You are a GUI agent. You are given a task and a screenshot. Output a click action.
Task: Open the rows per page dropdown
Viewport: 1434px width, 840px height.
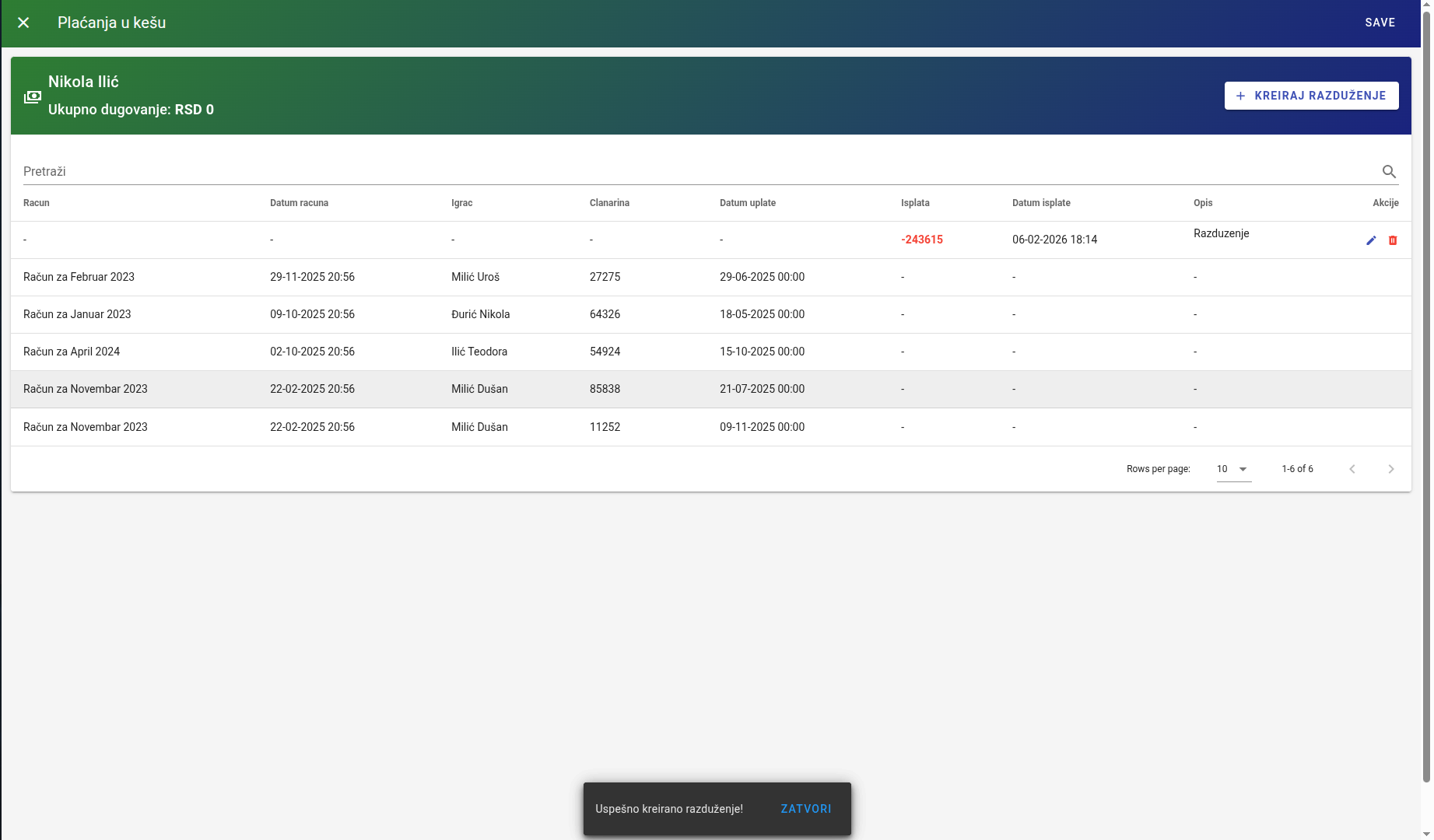[x=1233, y=469]
